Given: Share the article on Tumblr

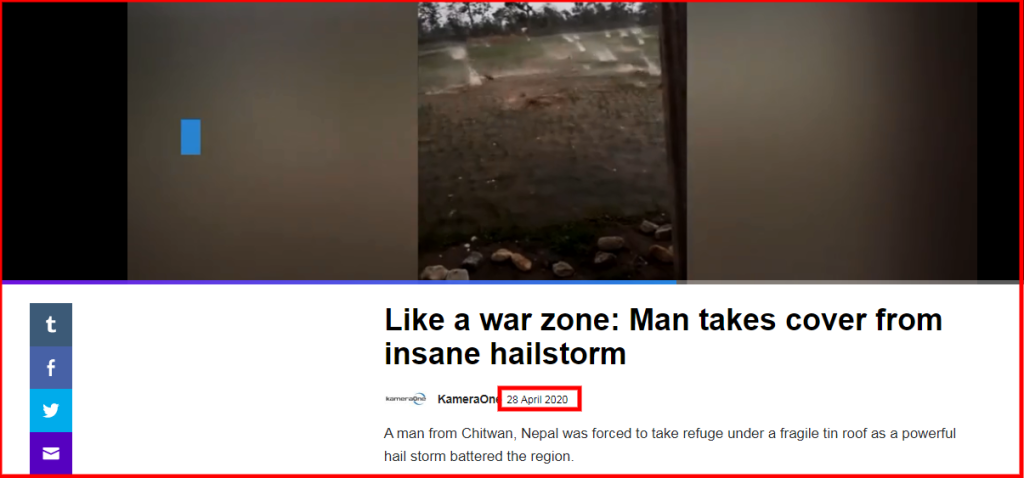Looking at the screenshot, I should point(51,325).
